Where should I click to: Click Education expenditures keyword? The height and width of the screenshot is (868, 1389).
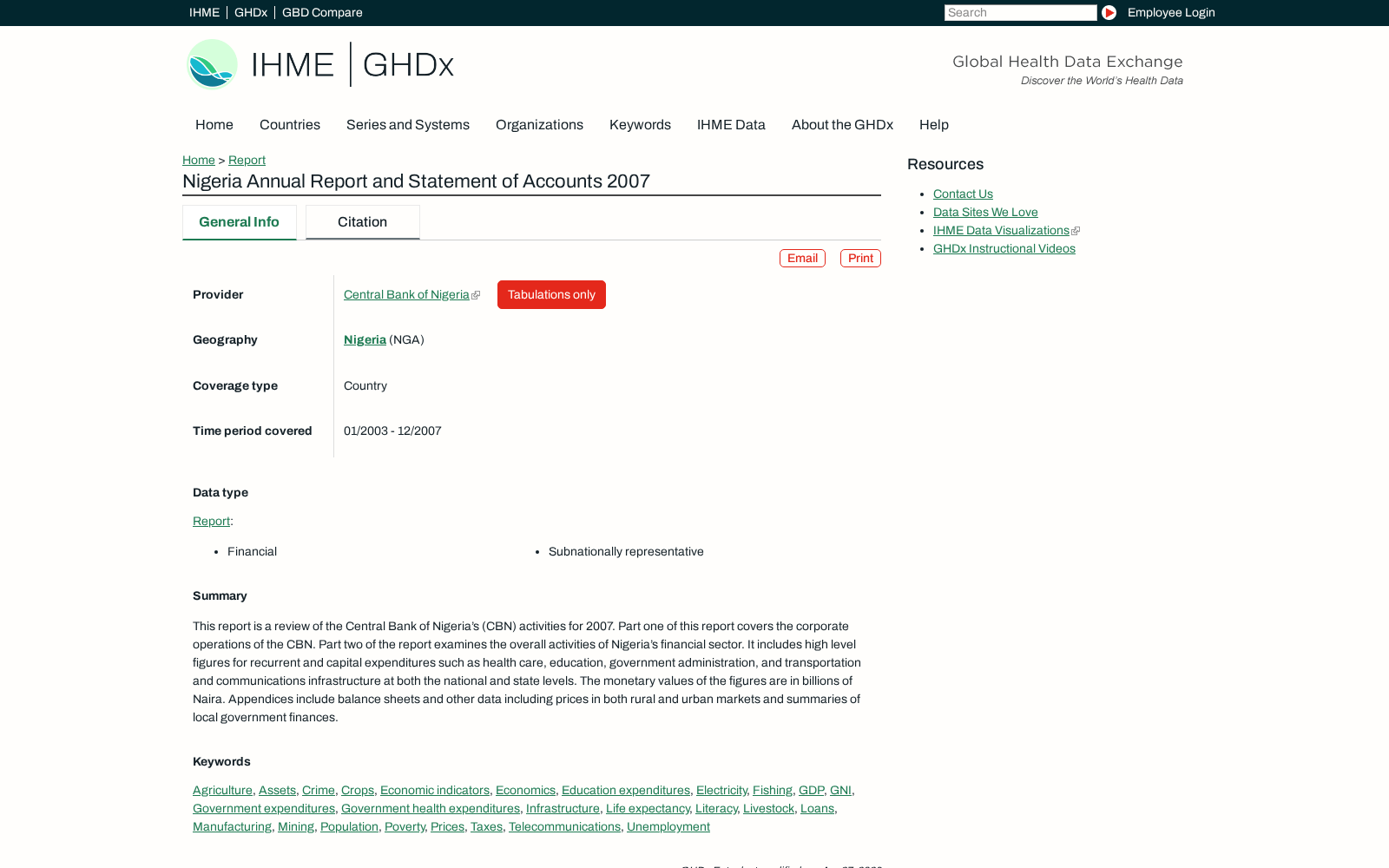(x=626, y=791)
